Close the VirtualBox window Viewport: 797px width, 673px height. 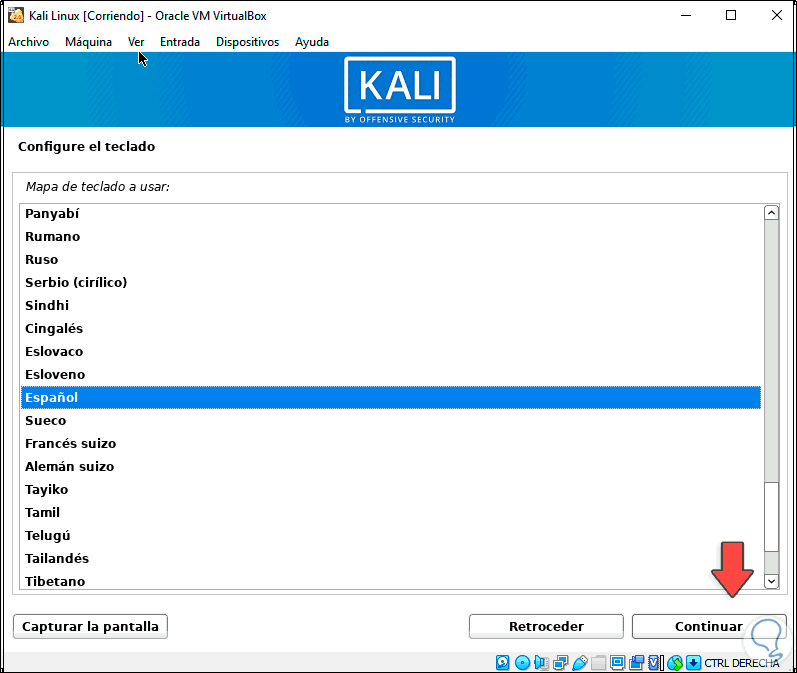pos(776,15)
